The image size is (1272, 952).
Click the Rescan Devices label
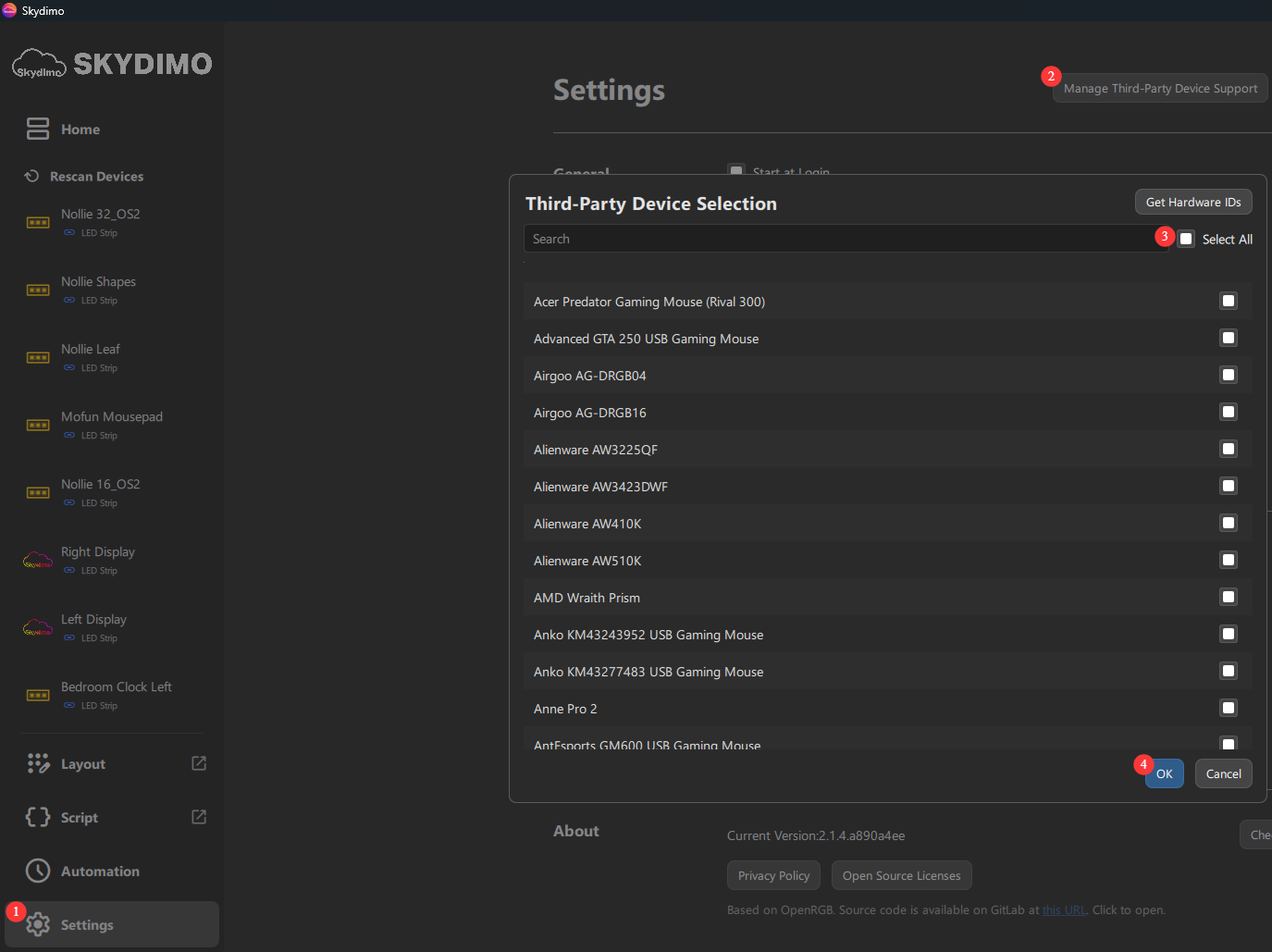96,177
